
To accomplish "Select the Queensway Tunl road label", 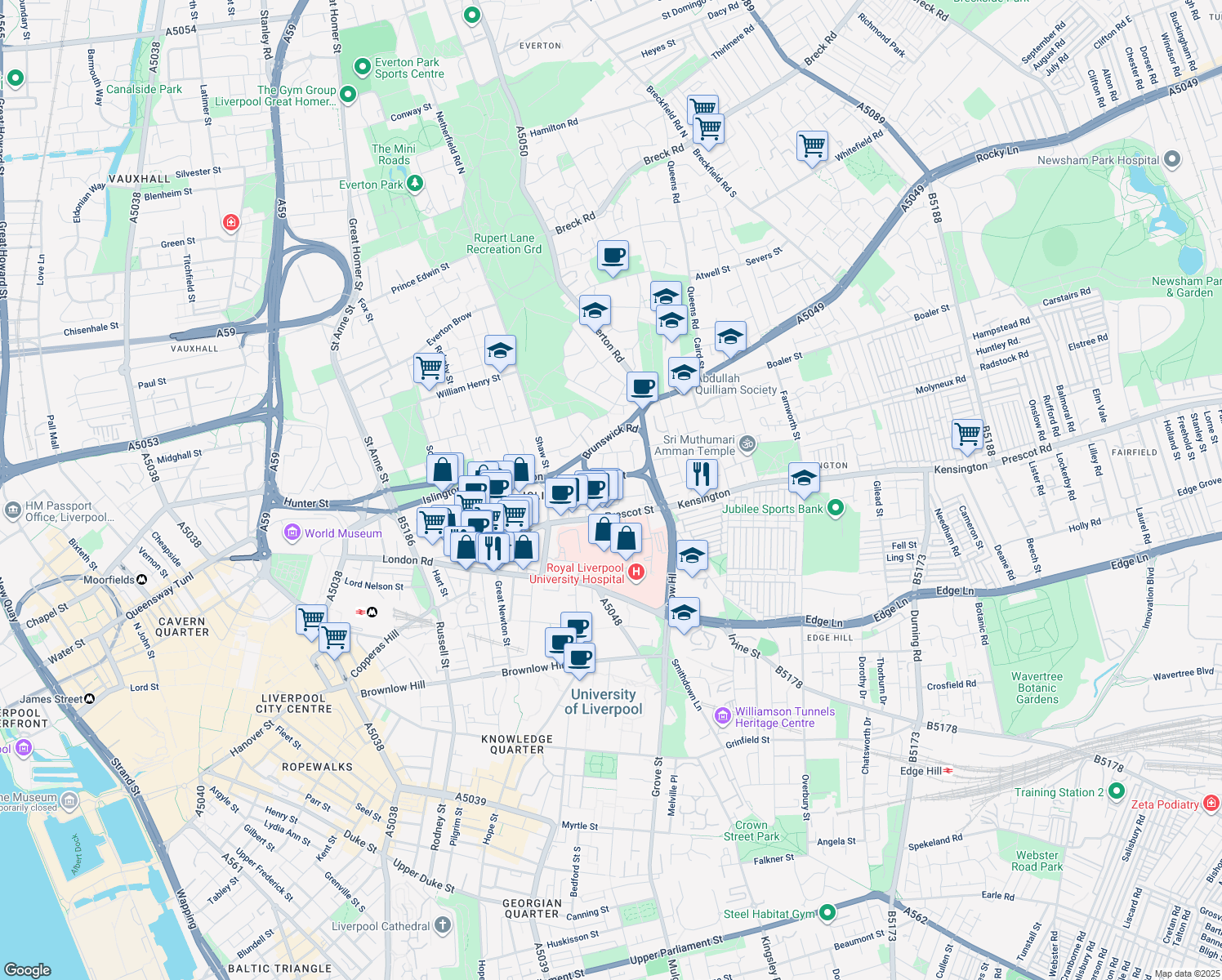I will point(159,595).
